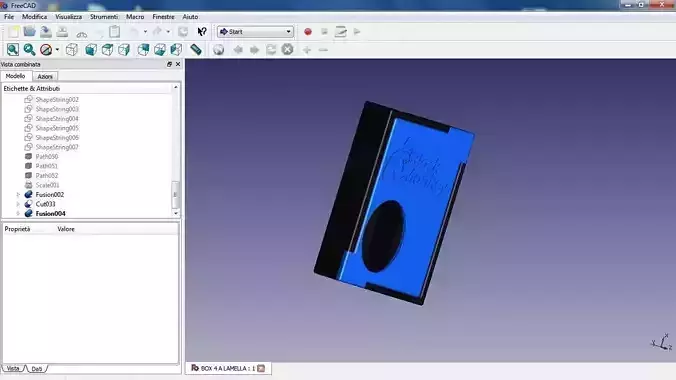This screenshot has height=380, width=676.
Task: Open the Aiuto menu
Action: (190, 16)
